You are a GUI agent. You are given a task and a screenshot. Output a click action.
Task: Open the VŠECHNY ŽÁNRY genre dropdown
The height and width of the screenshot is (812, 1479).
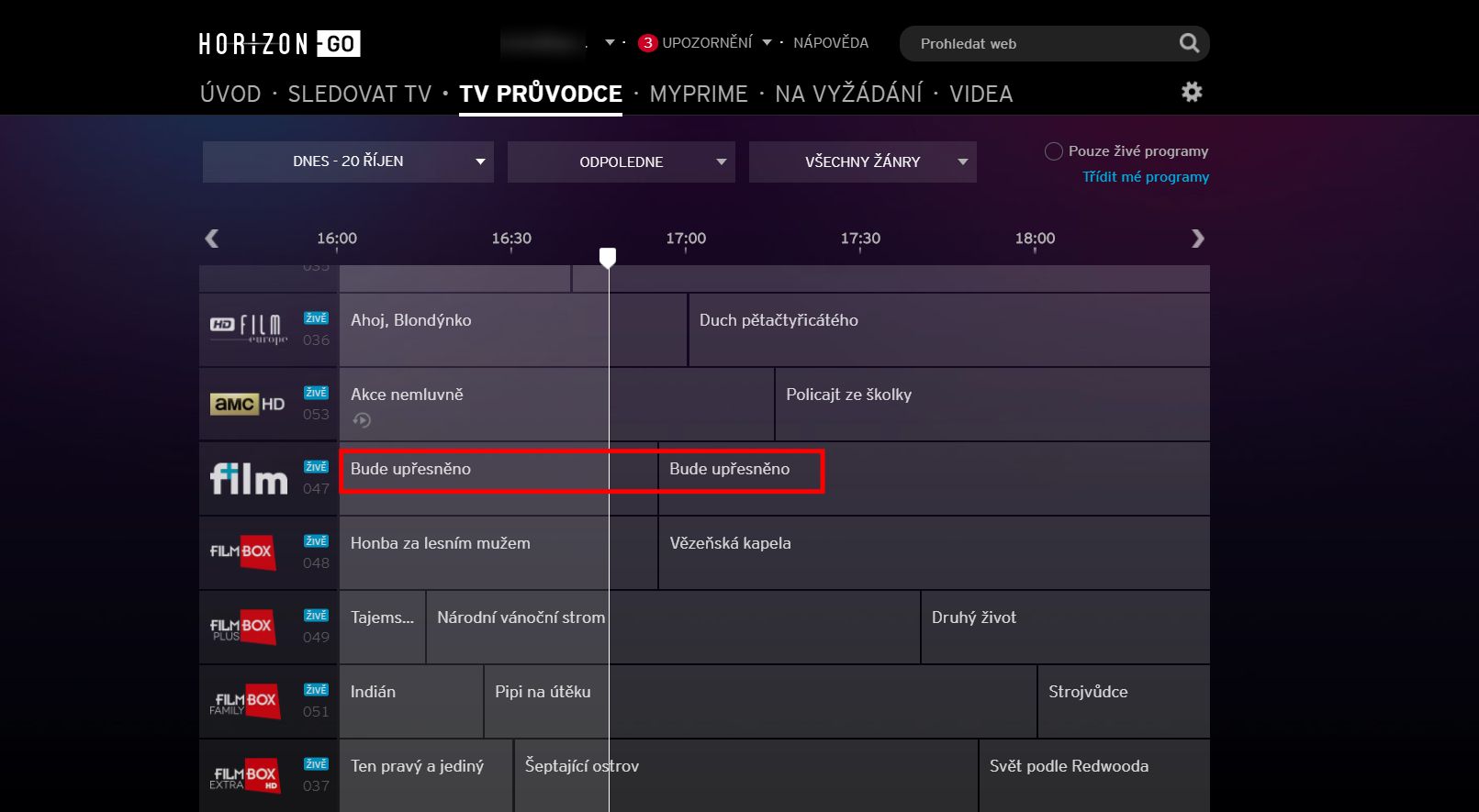coord(862,161)
